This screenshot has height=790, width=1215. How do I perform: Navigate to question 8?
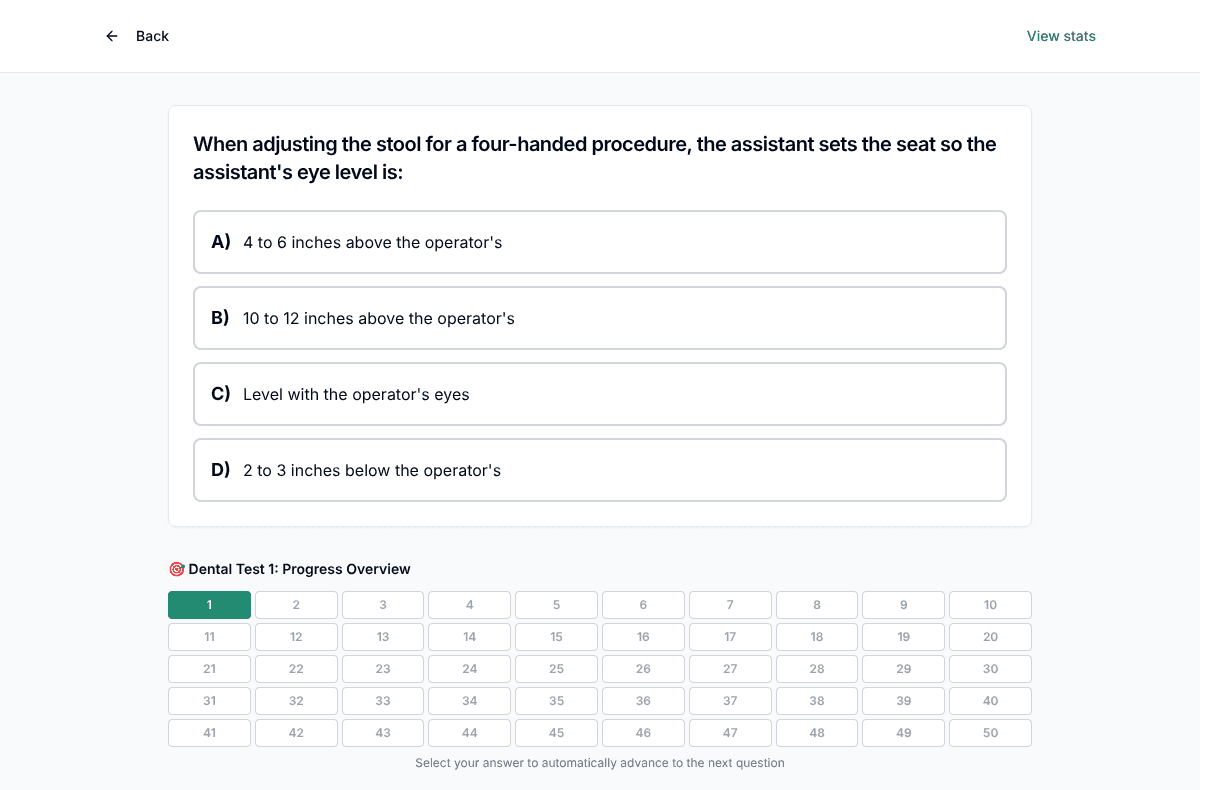pyautogui.click(x=817, y=605)
